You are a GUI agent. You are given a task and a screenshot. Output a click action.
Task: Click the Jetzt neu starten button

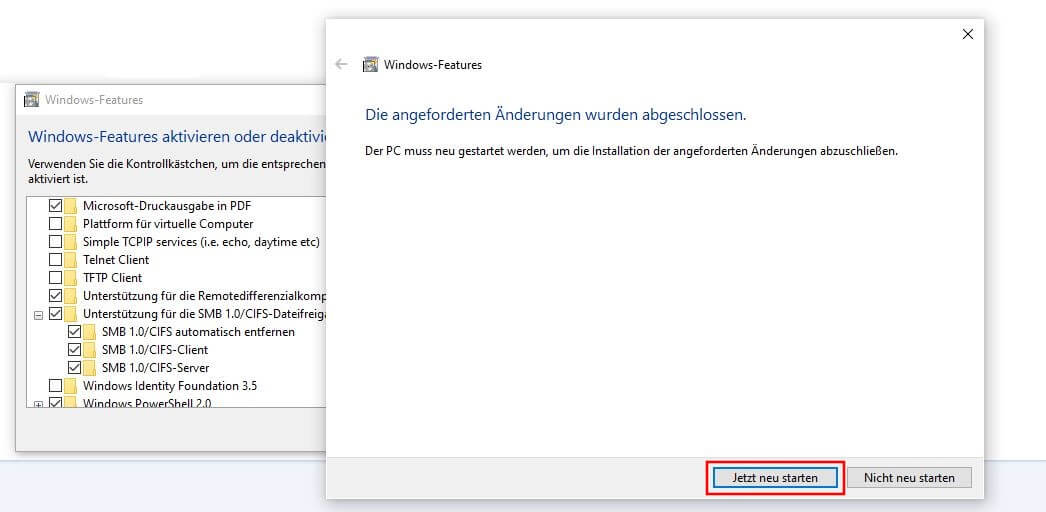[x=774, y=477]
